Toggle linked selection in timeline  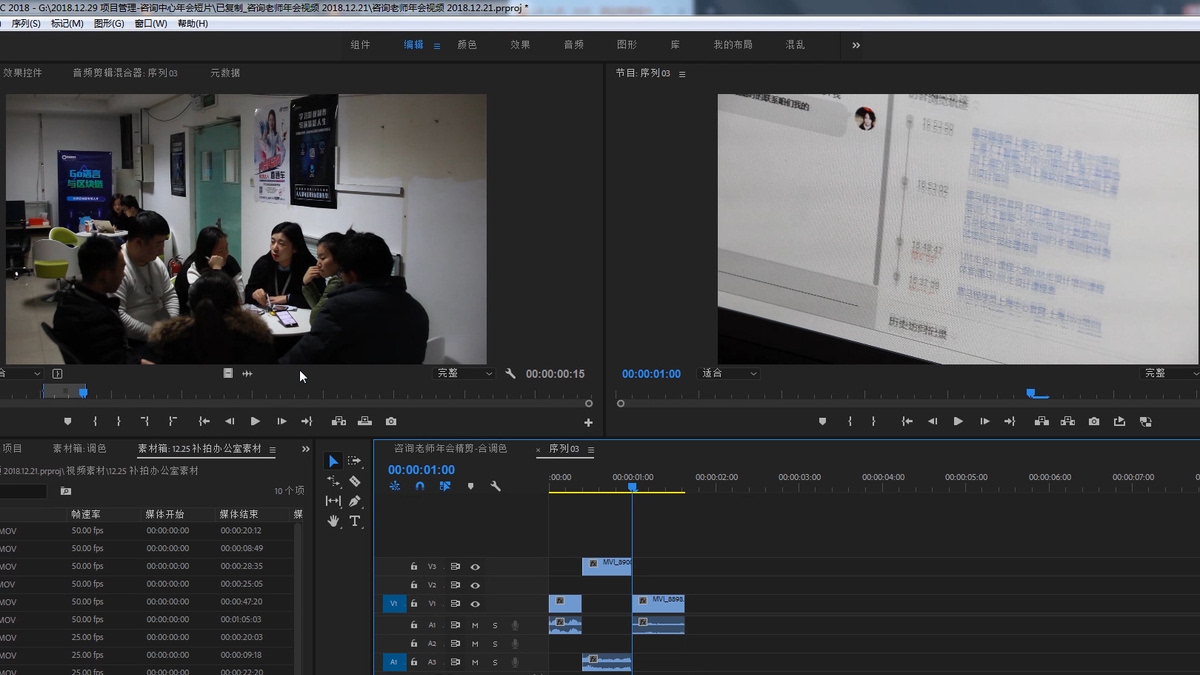pyautogui.click(x=445, y=486)
